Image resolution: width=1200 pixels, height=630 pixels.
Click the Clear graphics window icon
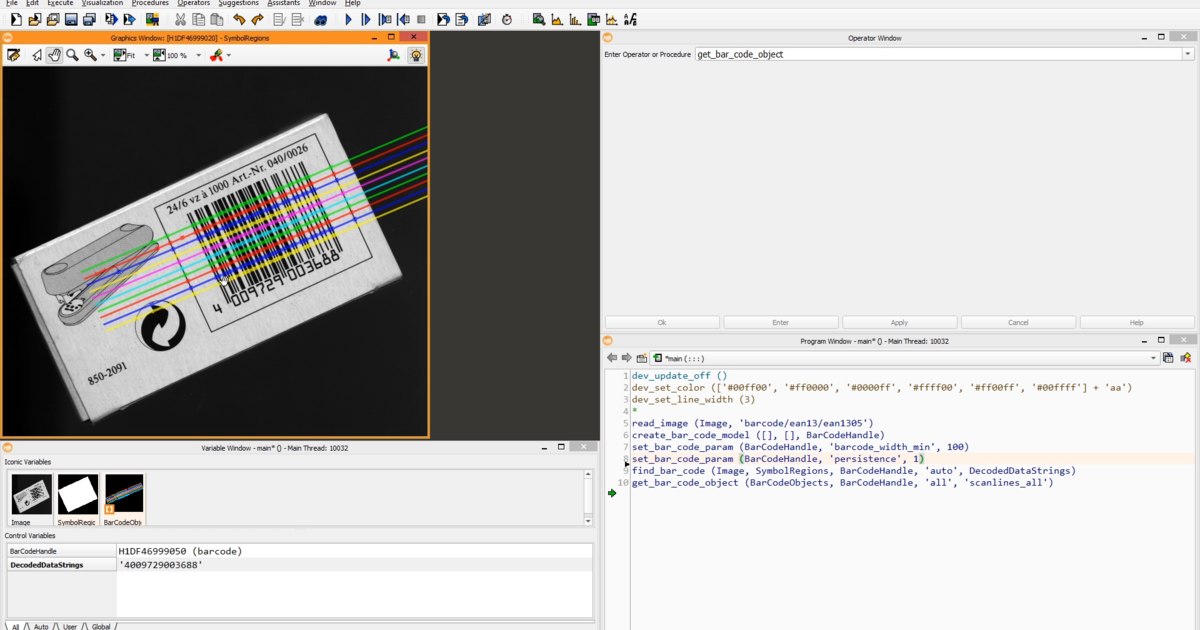tap(14, 55)
